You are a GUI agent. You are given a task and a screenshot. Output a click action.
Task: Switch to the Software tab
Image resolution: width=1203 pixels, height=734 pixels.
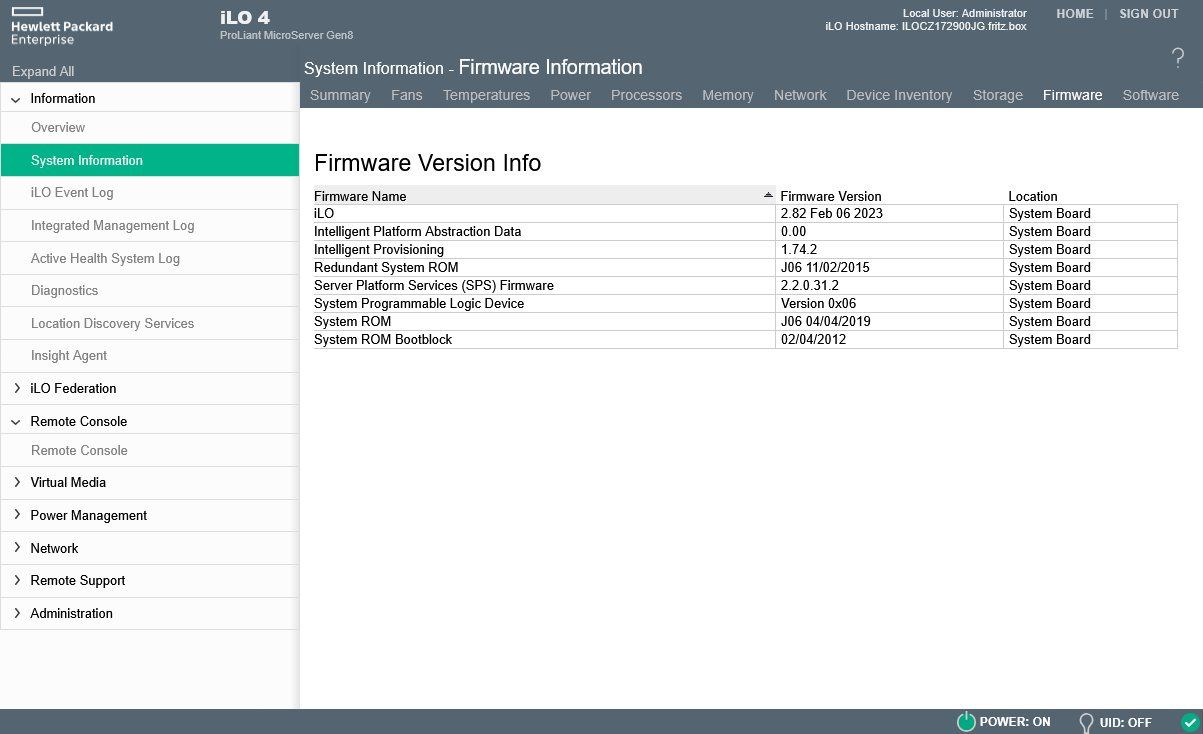[1150, 95]
